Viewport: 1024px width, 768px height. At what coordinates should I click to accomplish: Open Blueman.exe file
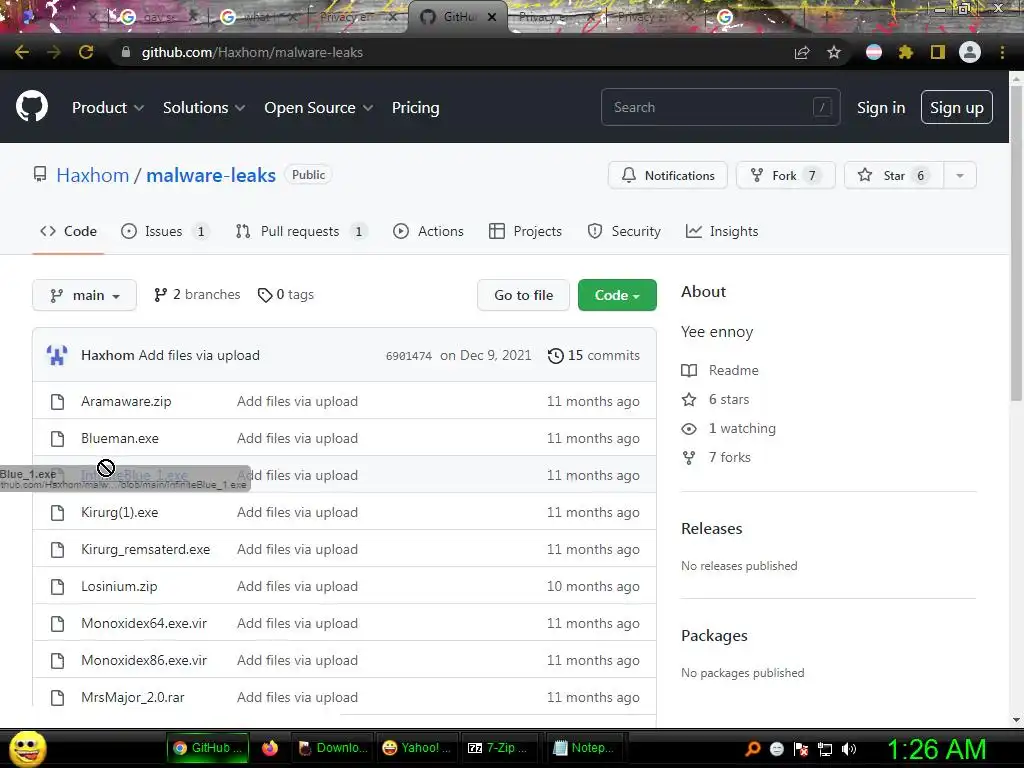120,438
